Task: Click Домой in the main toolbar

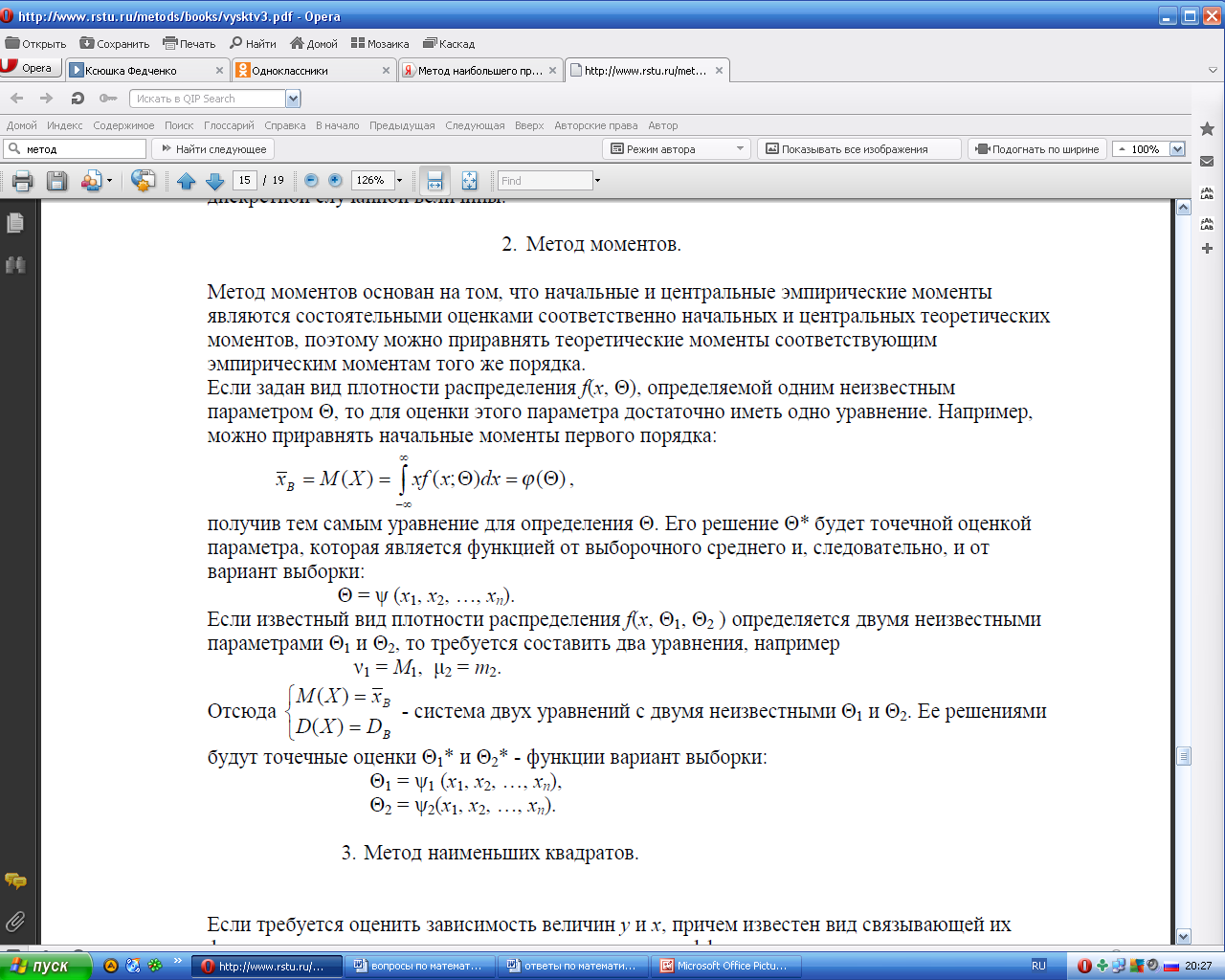Action: [x=314, y=43]
